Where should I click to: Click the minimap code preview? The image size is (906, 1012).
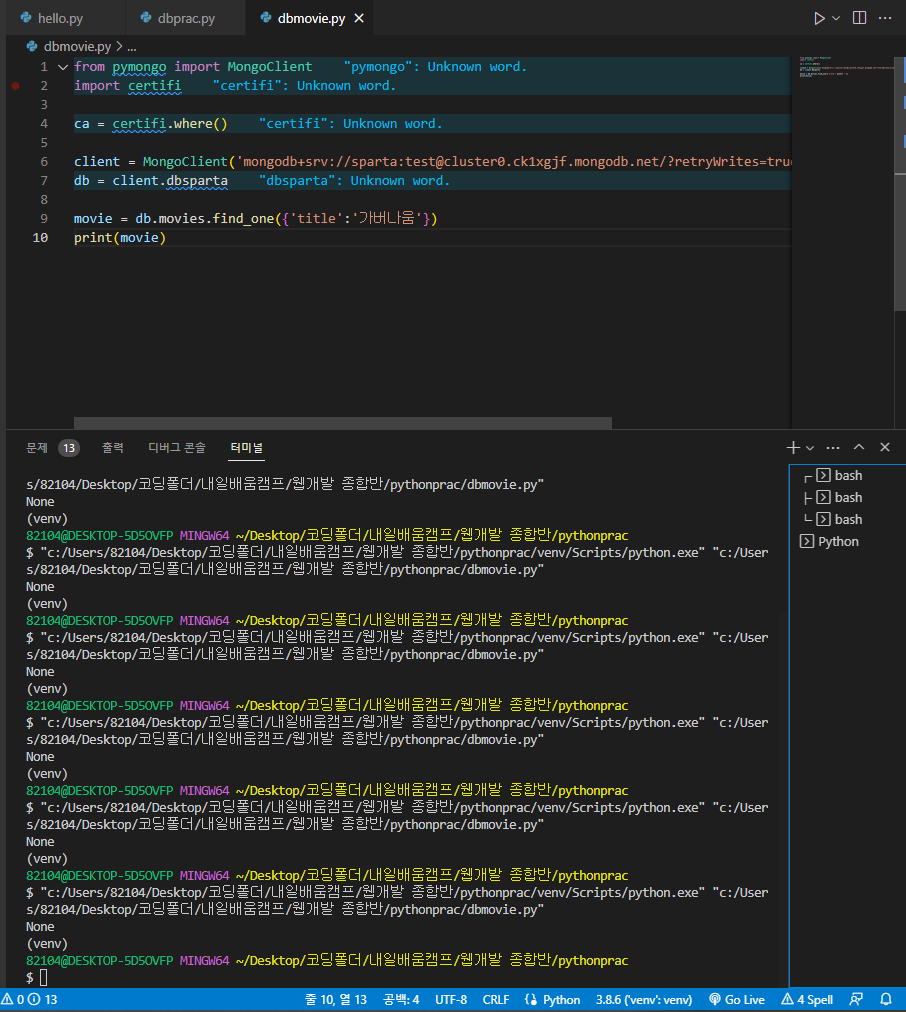(x=845, y=67)
